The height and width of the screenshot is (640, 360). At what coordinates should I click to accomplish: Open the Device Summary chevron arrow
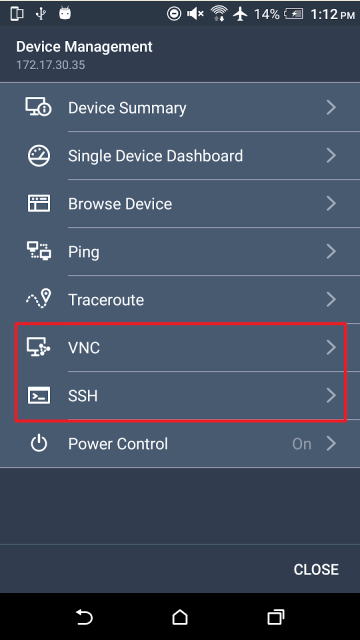coord(331,107)
